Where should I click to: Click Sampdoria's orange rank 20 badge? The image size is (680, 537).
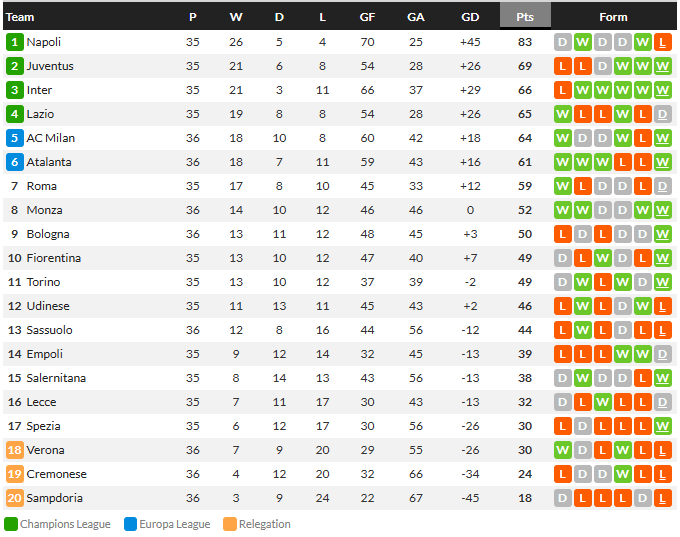pos(15,498)
